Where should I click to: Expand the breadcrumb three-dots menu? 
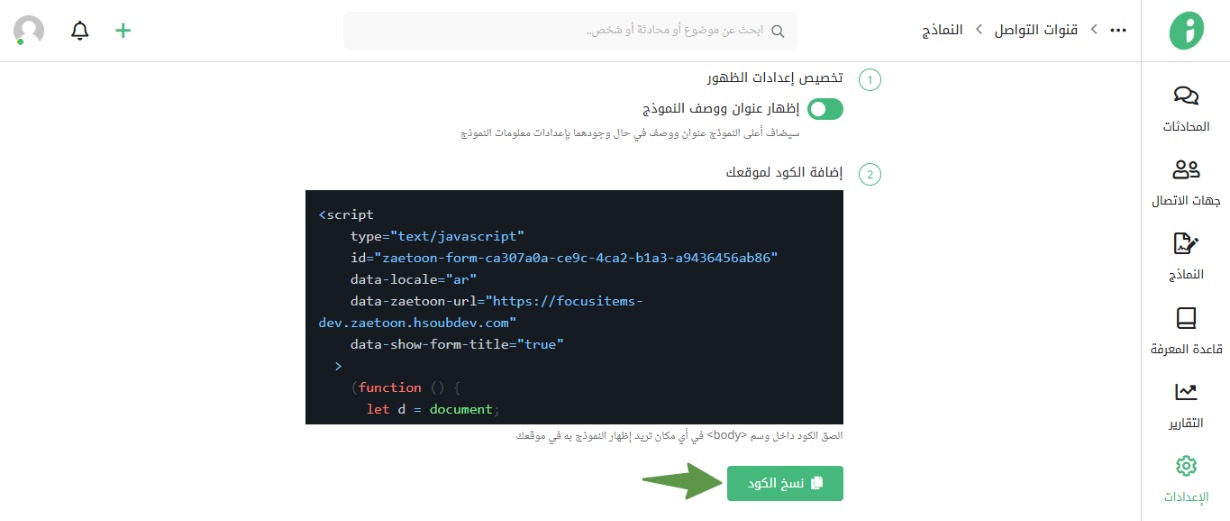[x=1118, y=31]
